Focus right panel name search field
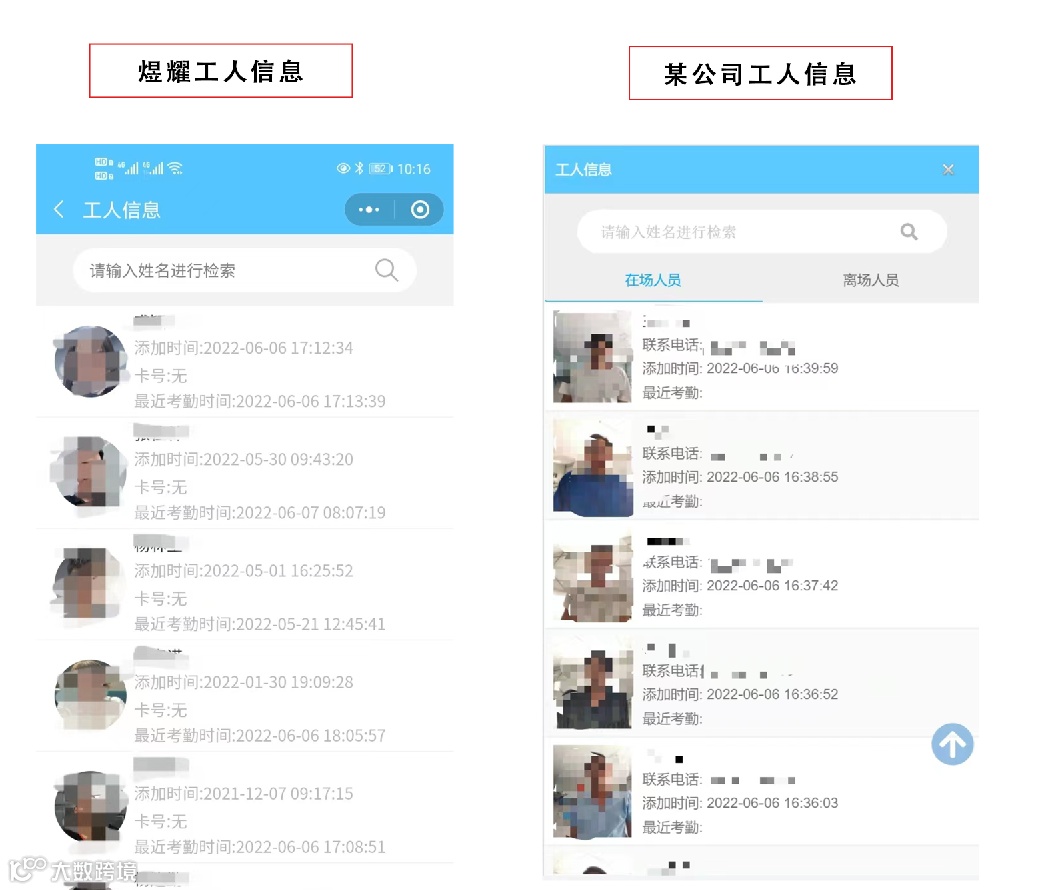1050x890 pixels. [x=762, y=232]
